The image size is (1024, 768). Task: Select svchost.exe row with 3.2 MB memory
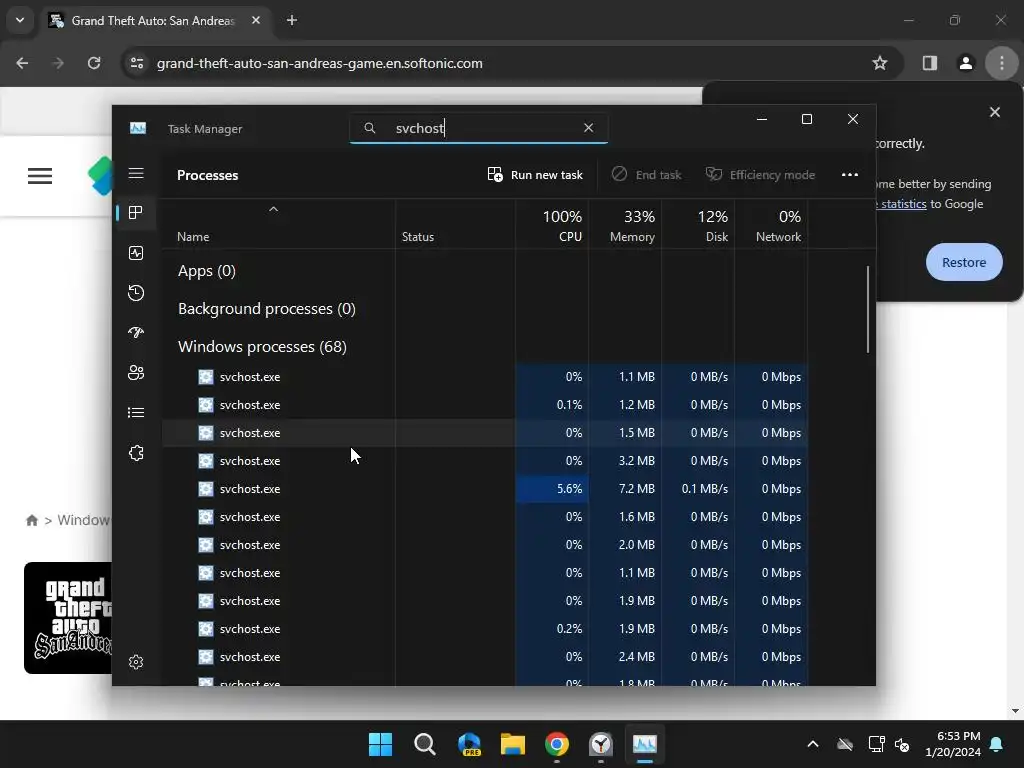coord(485,461)
